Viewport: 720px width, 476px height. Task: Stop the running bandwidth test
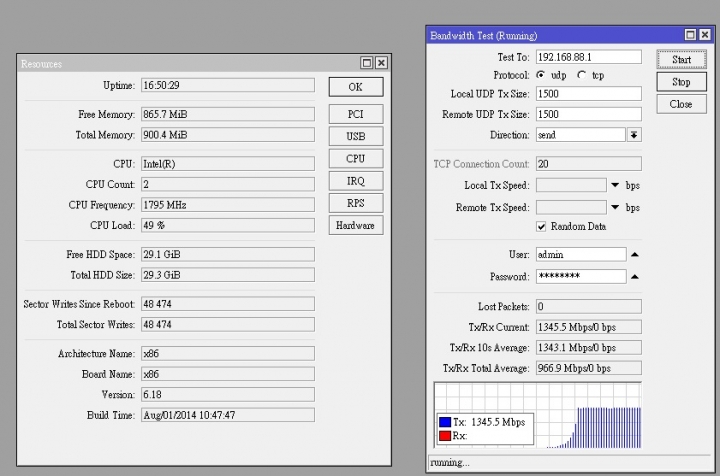[x=681, y=82]
